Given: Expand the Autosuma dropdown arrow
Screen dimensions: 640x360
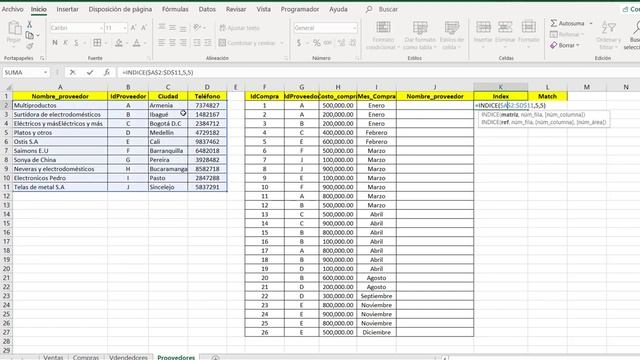Looking at the screenshot, I should pyautogui.click(x=591, y=23).
